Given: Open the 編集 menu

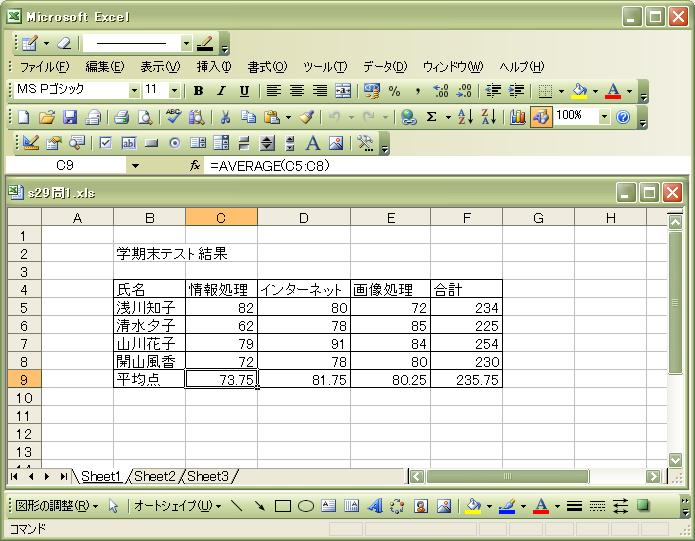Looking at the screenshot, I should click(105, 67).
